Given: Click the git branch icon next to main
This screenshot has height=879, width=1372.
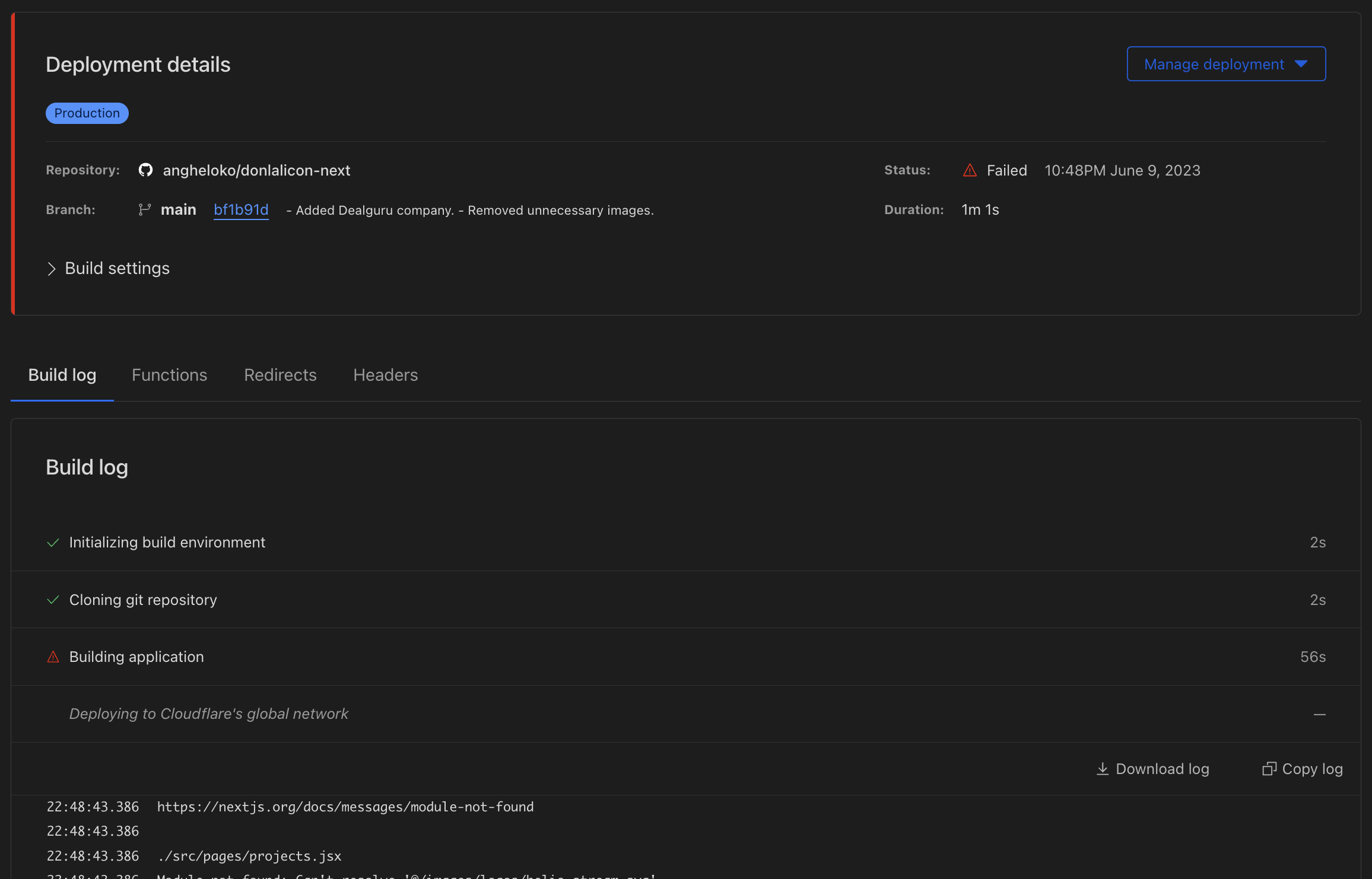Looking at the screenshot, I should (x=144, y=210).
